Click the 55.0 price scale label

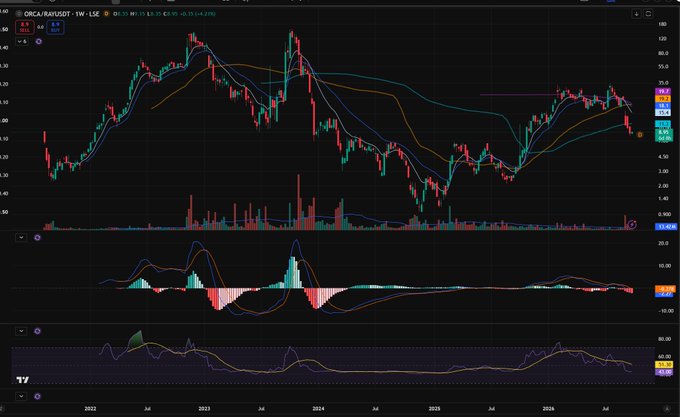(x=663, y=67)
